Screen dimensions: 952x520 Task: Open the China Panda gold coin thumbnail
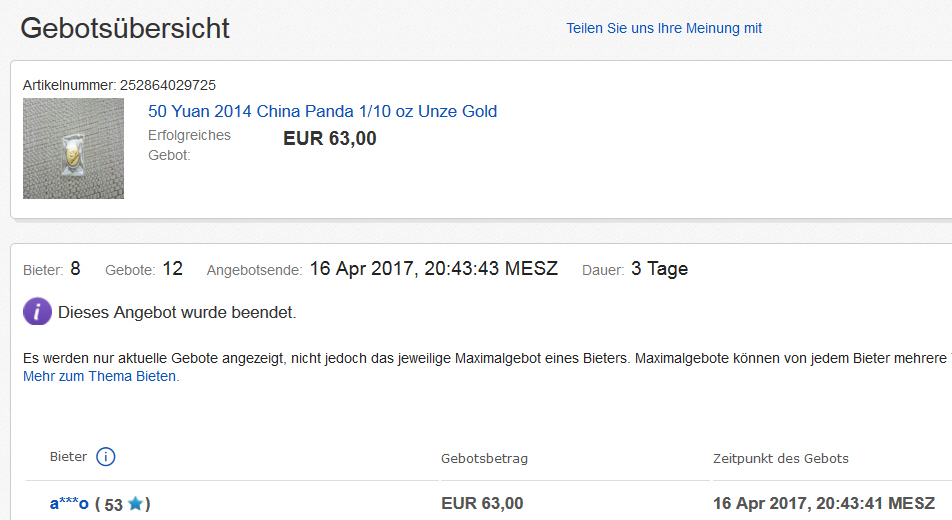click(73, 148)
